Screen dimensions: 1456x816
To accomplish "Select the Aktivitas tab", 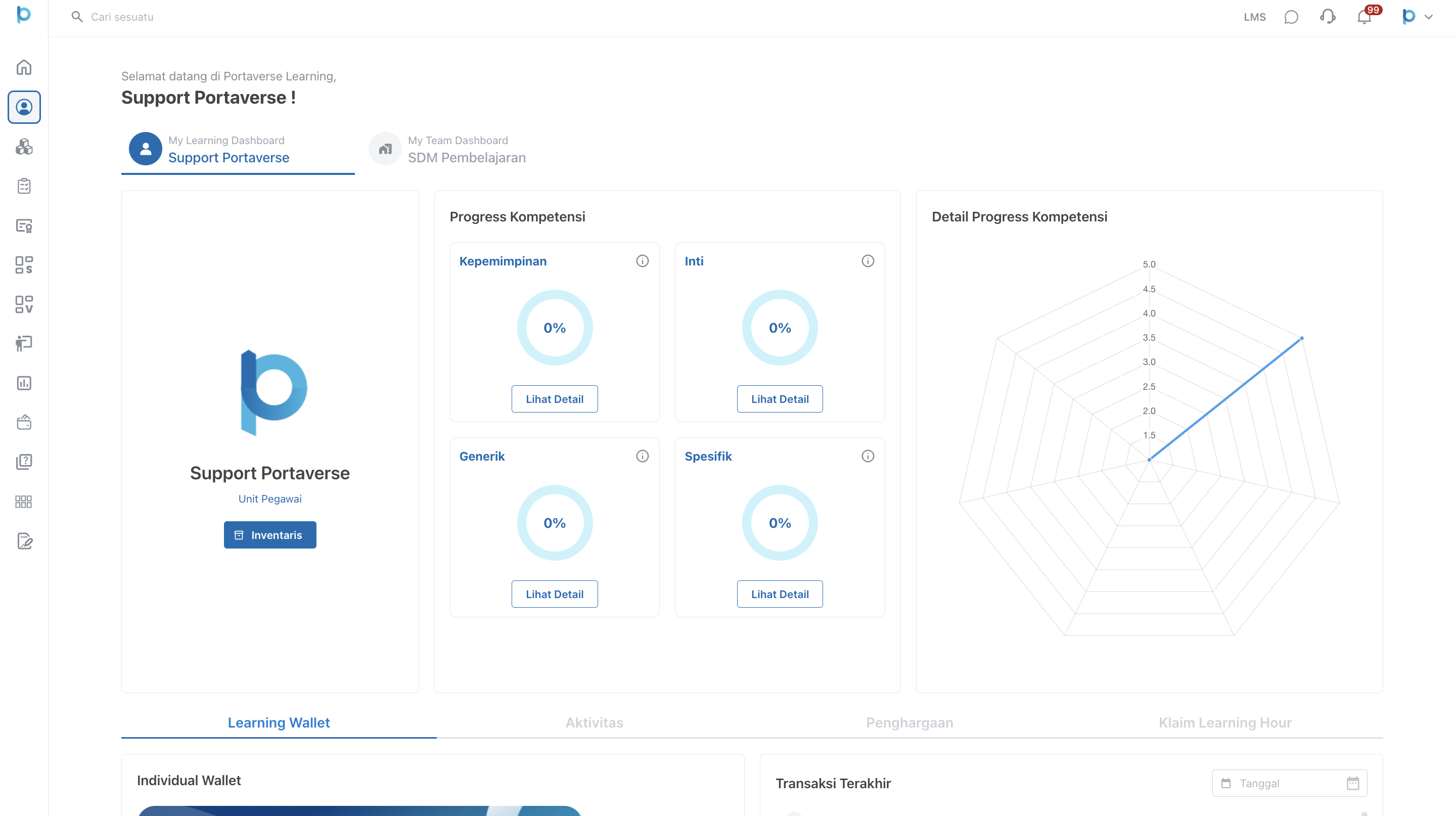I will (x=594, y=723).
